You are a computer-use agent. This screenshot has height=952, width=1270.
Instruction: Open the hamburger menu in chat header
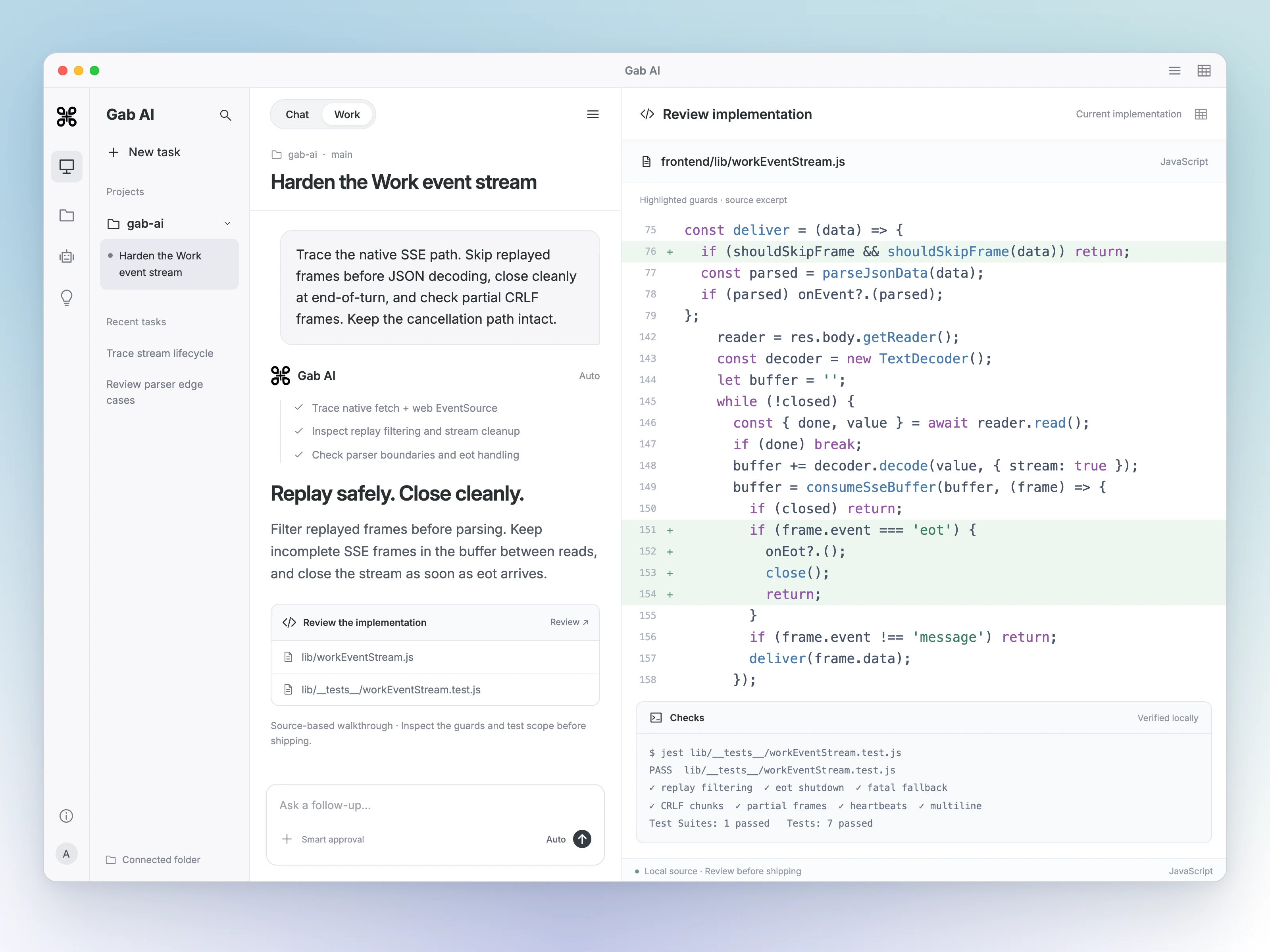click(x=593, y=114)
